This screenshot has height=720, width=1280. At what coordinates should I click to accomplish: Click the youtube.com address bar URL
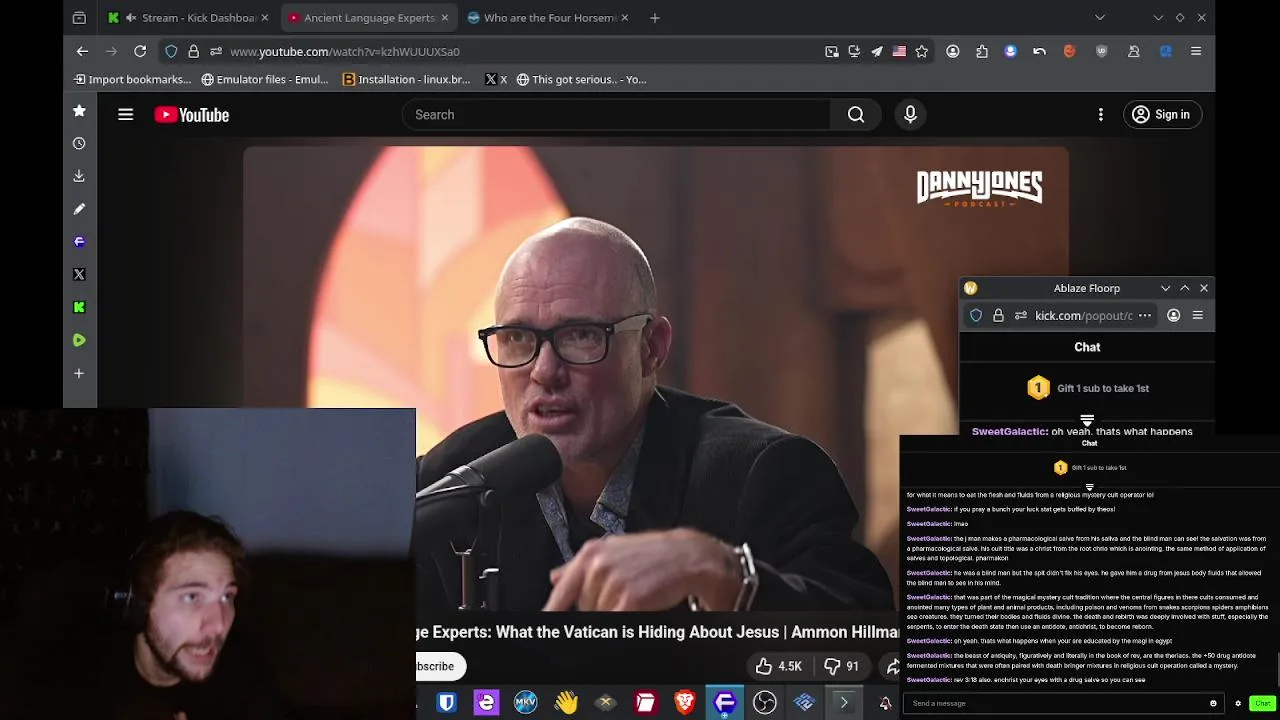[x=345, y=51]
